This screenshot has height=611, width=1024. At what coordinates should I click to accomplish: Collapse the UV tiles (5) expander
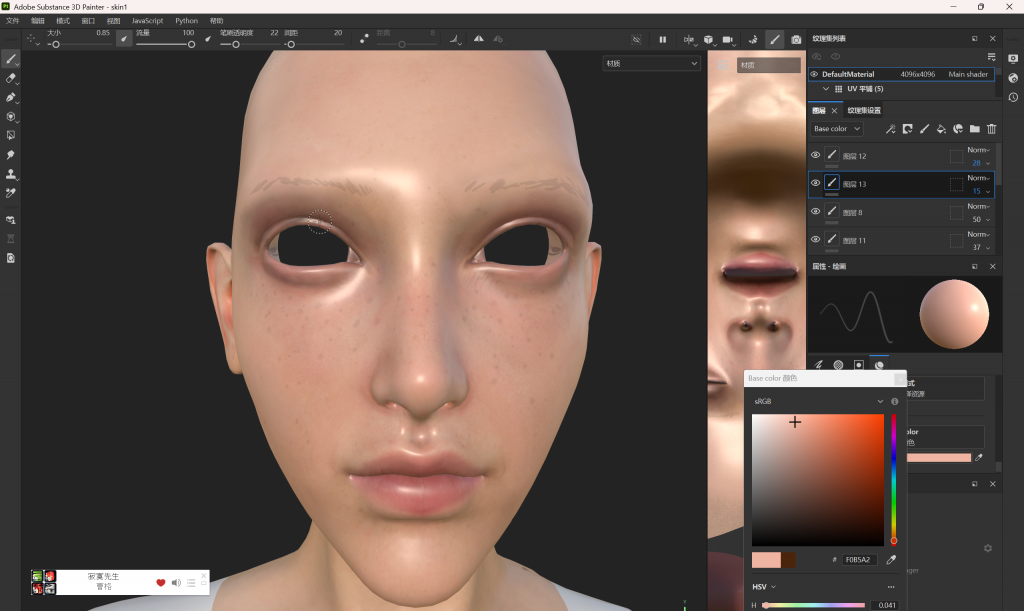tap(825, 89)
